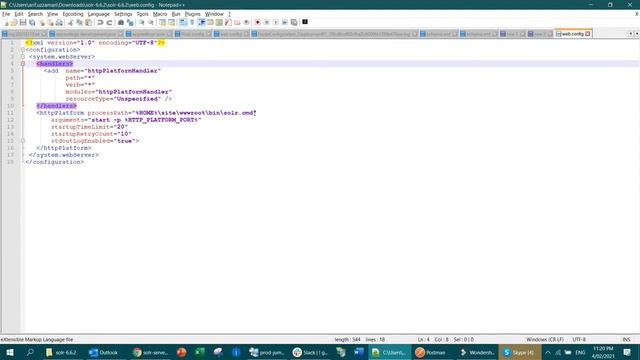Open the Search menu
This screenshot has width=640, height=360.
35,14
